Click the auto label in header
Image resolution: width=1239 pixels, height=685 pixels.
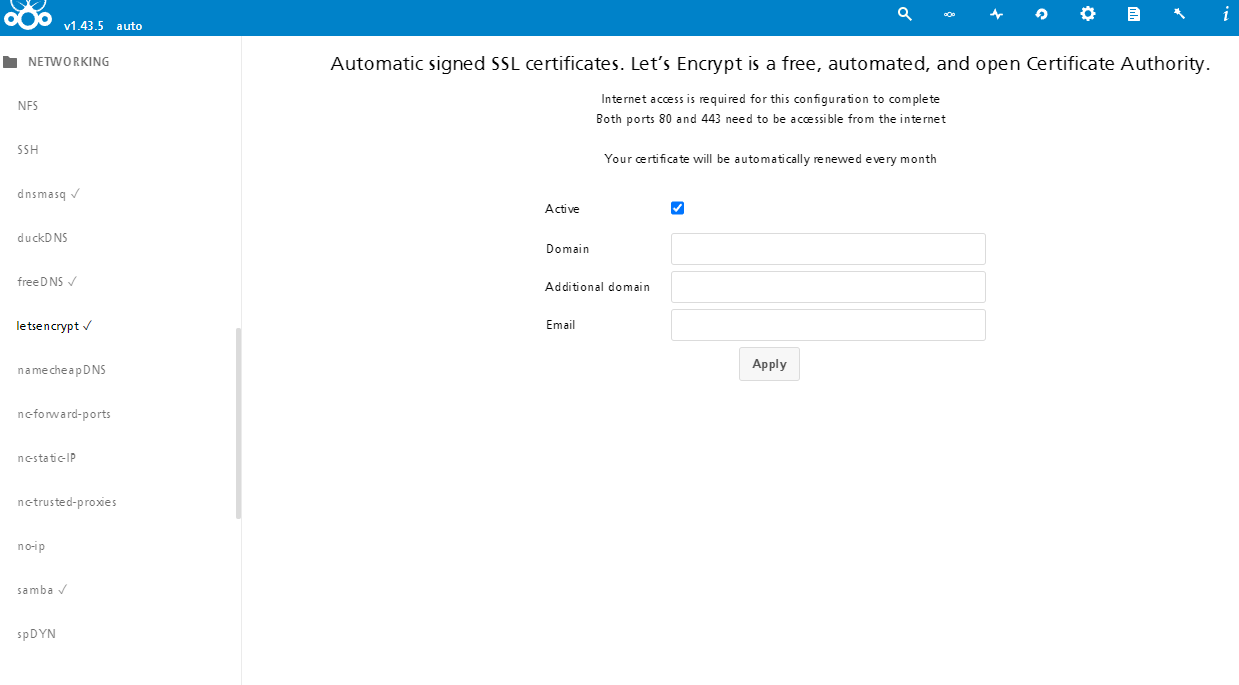129,26
